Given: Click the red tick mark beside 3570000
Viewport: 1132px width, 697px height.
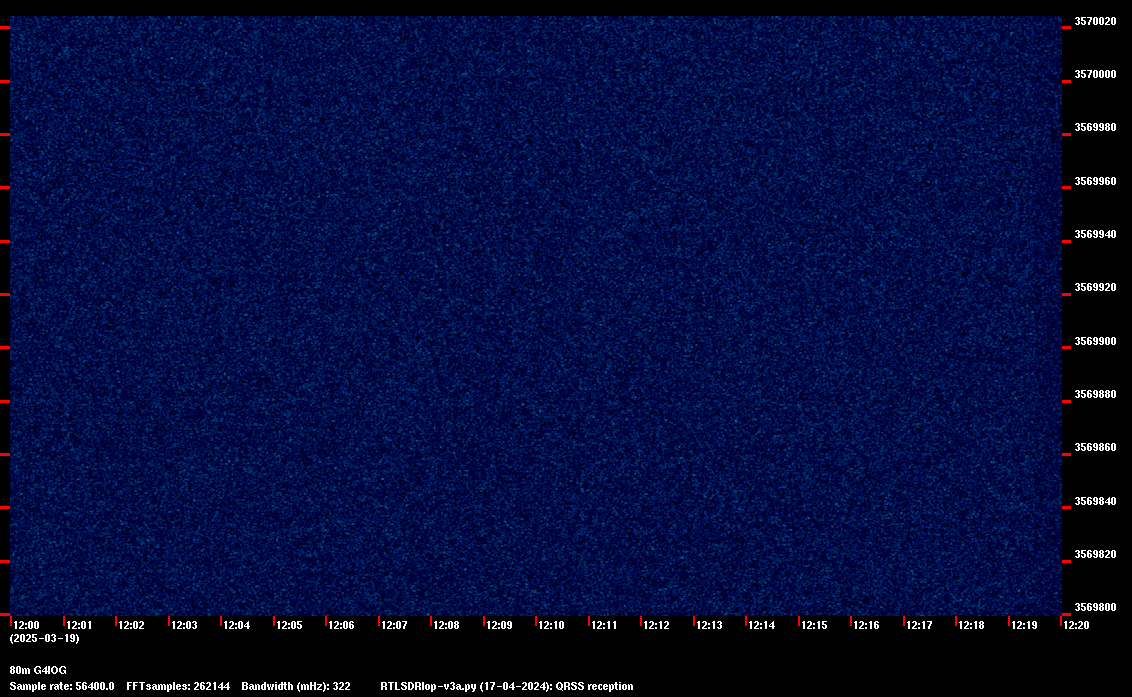Looking at the screenshot, I should pos(1066,82).
